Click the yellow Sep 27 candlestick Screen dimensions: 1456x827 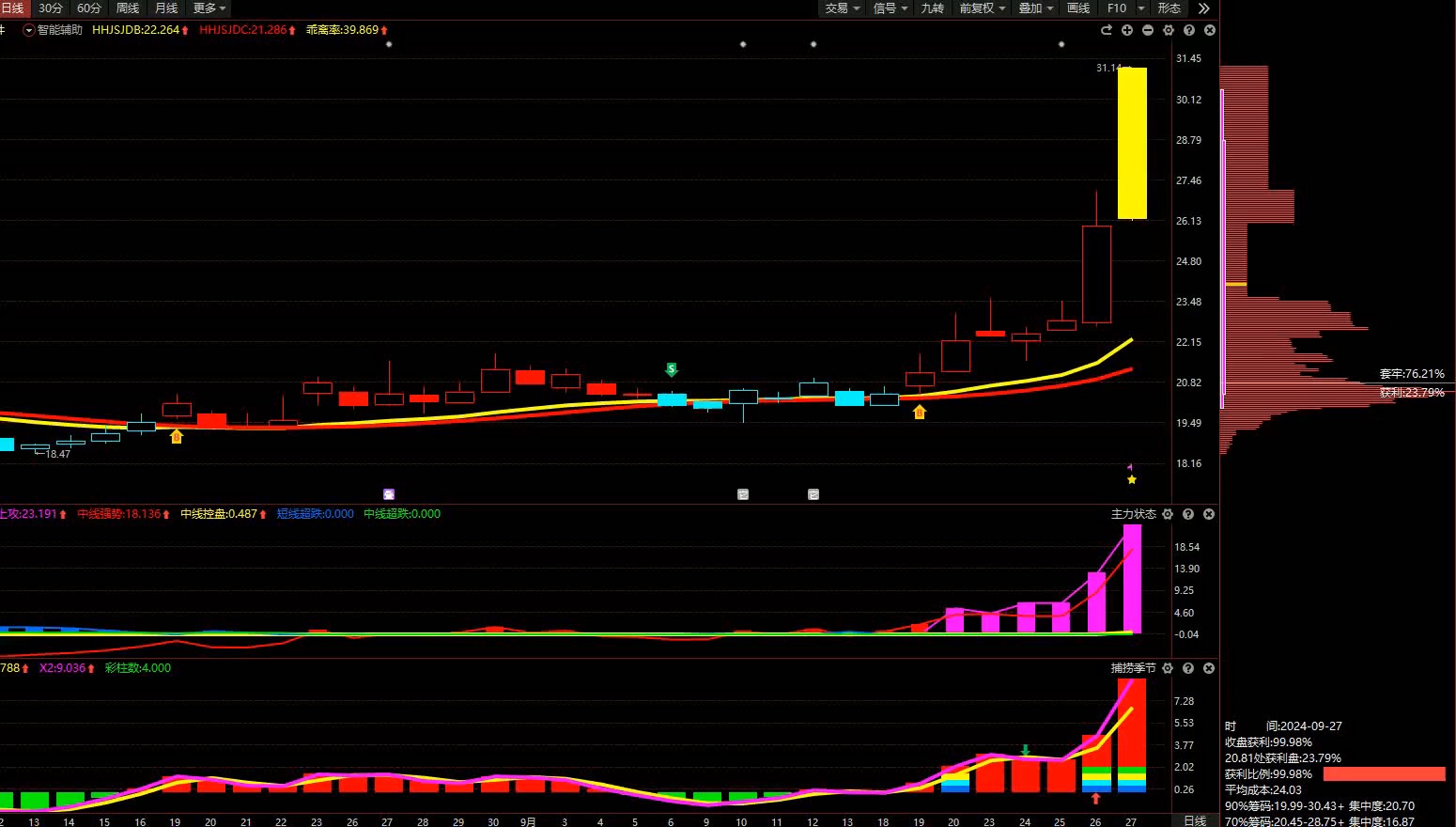pos(1132,143)
